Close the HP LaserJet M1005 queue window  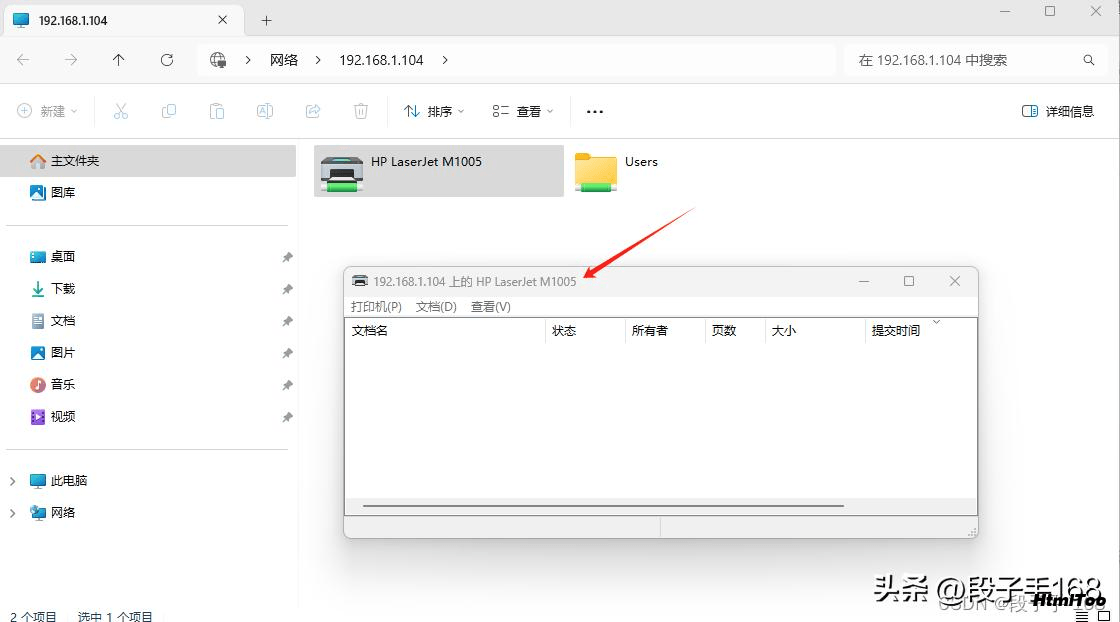click(954, 281)
